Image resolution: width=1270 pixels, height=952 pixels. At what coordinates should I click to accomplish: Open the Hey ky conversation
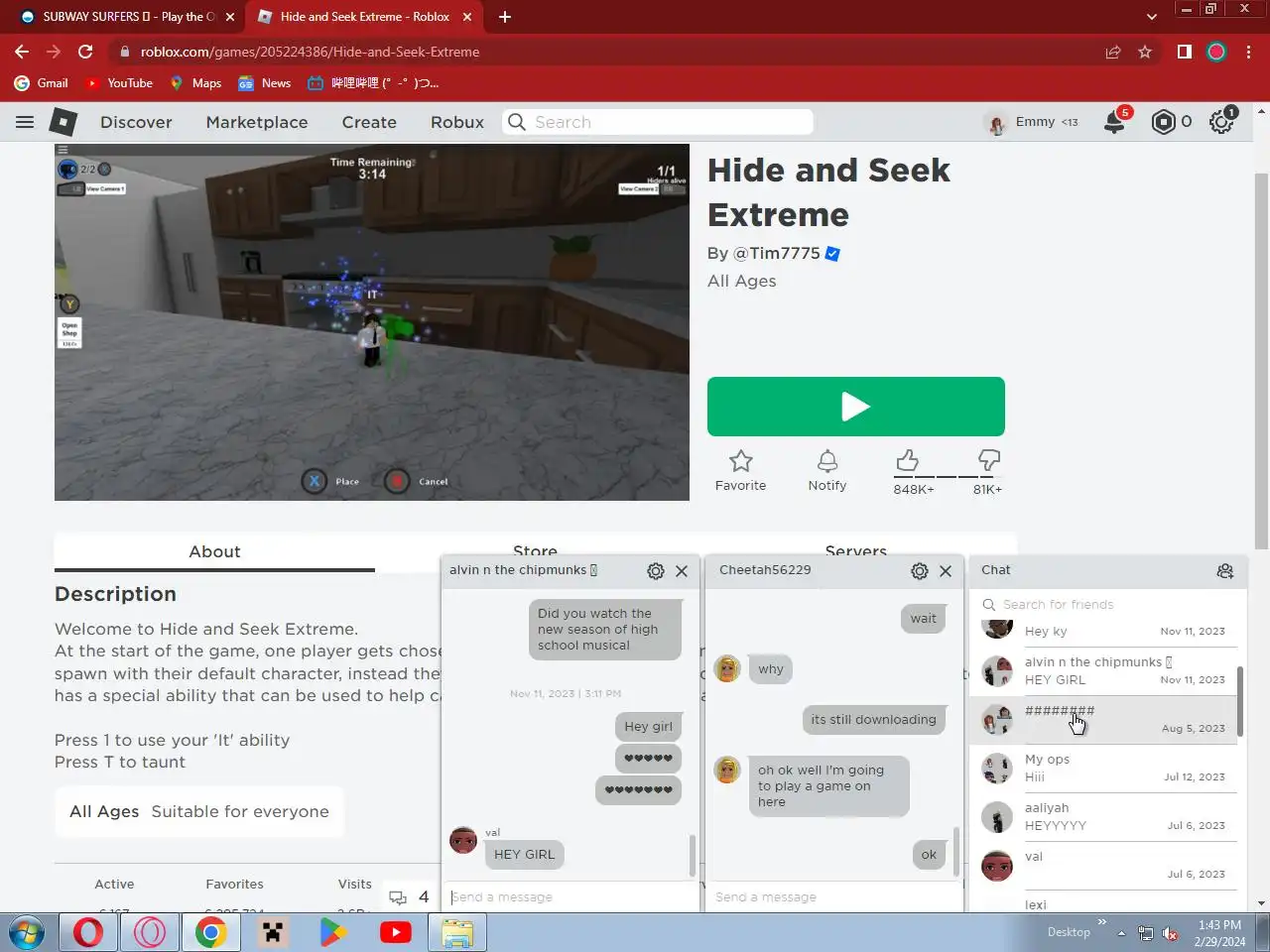[1103, 632]
